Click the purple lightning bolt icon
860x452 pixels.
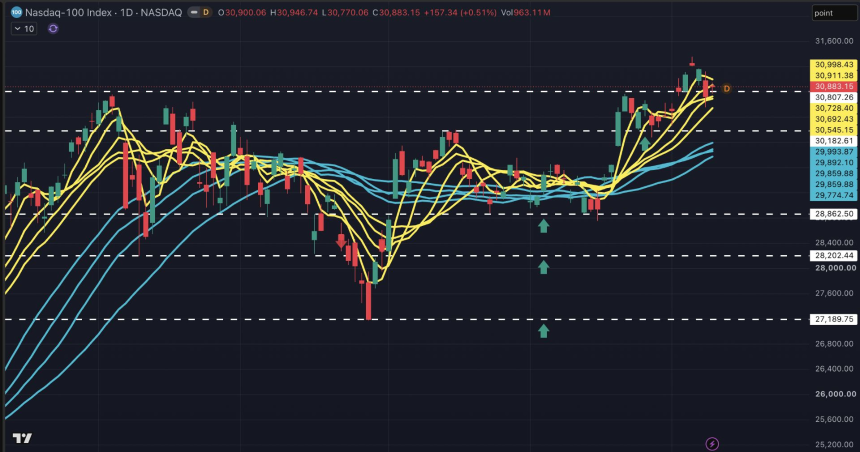(711, 443)
